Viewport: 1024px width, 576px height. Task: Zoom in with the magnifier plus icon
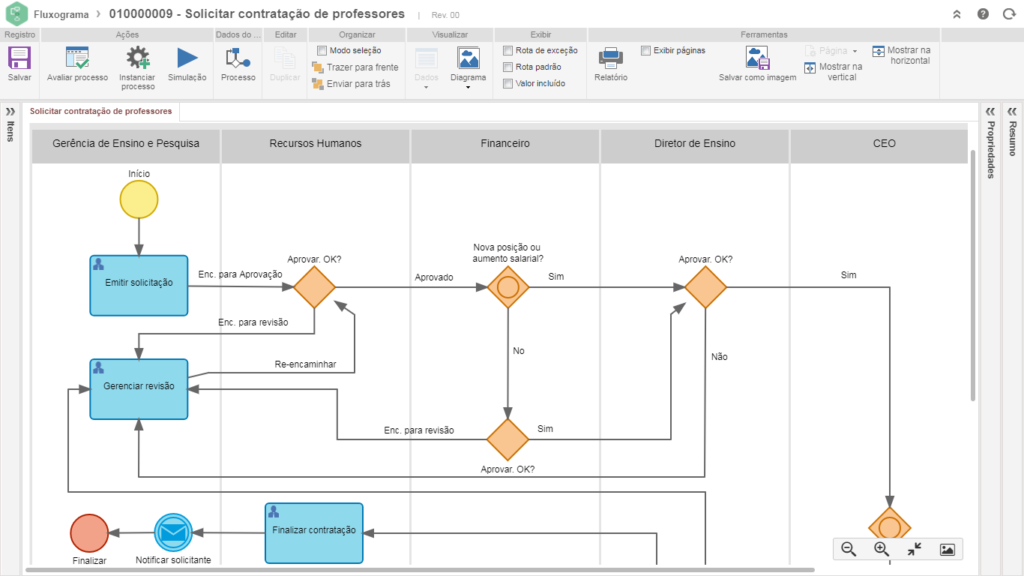point(881,549)
